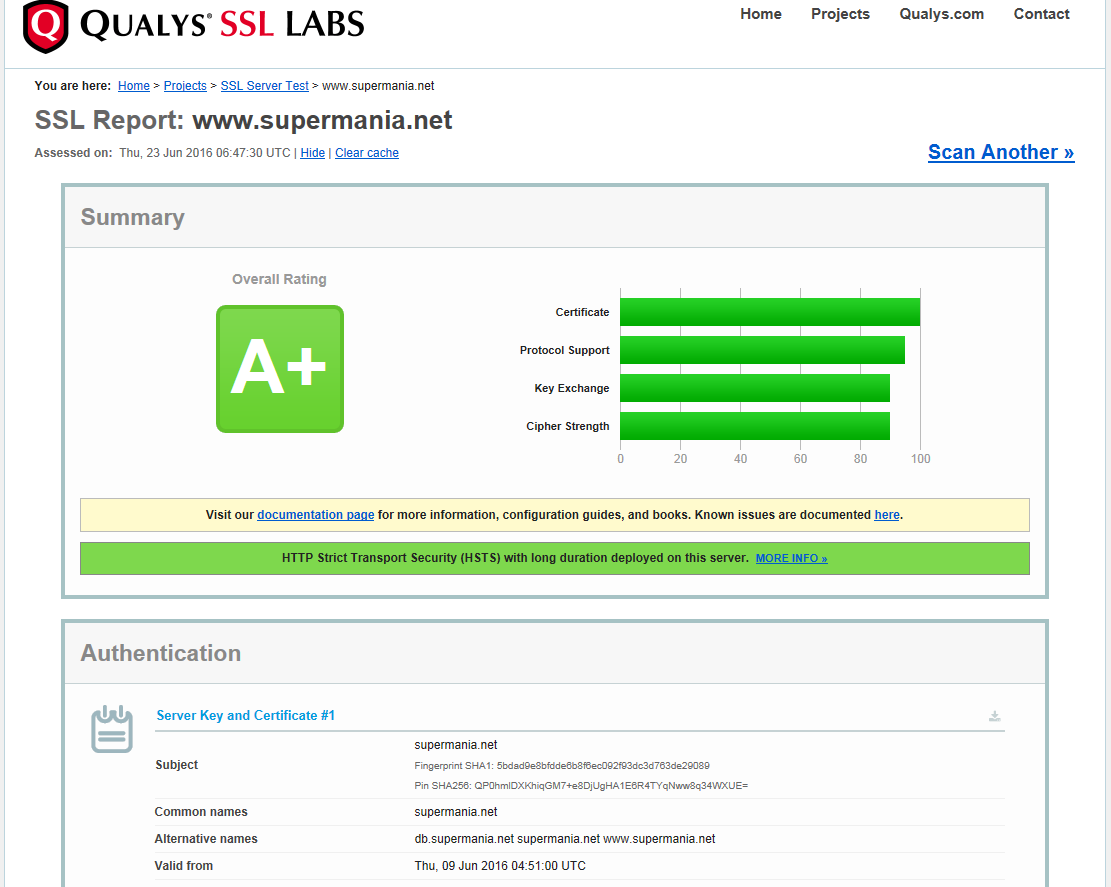Click the Qualys SSL Labs logo
1111x887 pixels.
point(193,26)
